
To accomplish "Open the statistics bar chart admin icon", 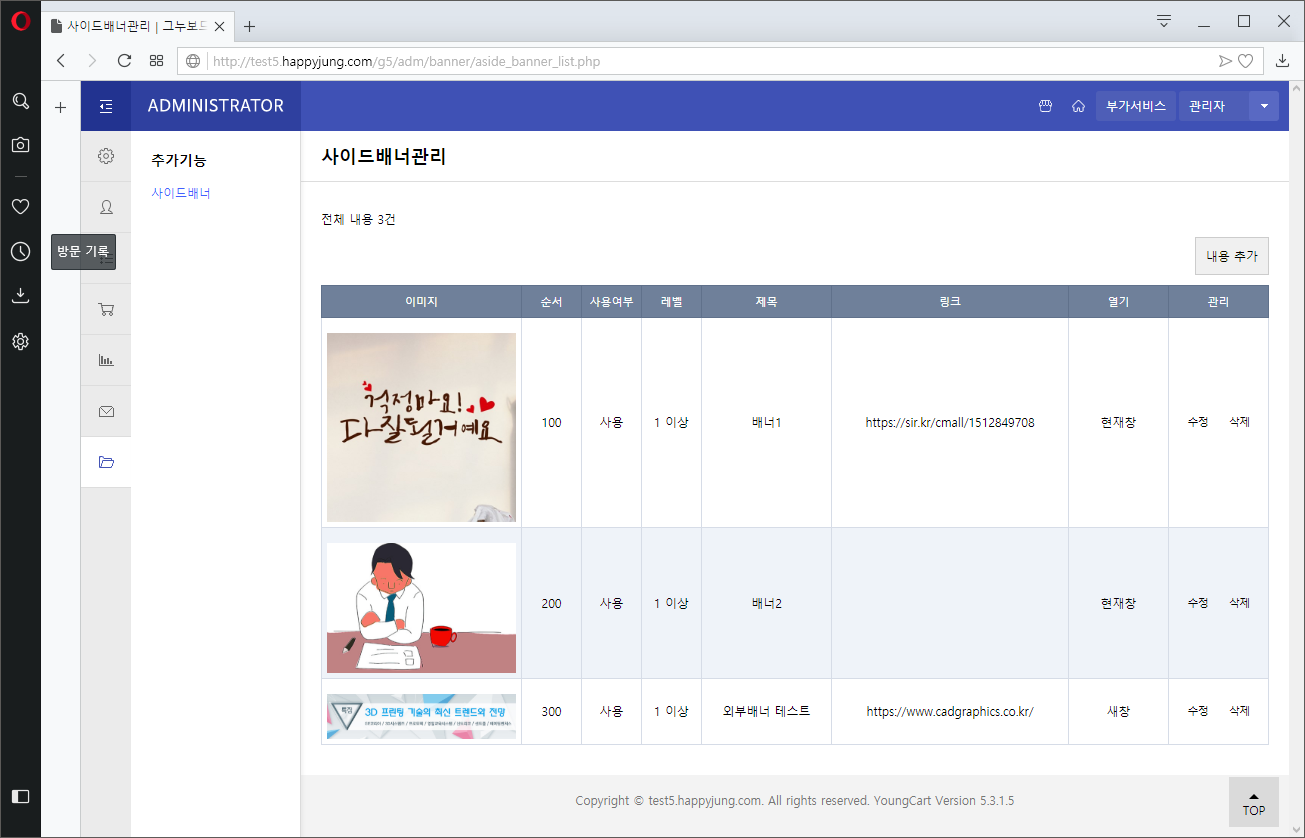I will click(106, 360).
